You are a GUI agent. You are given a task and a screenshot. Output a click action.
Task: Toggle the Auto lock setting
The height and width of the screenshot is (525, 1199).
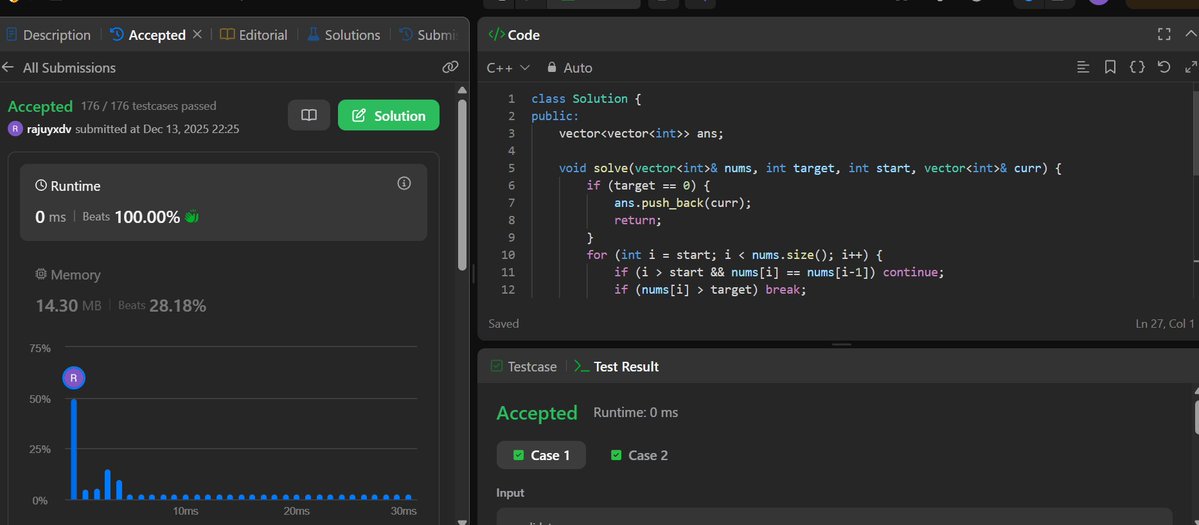570,68
